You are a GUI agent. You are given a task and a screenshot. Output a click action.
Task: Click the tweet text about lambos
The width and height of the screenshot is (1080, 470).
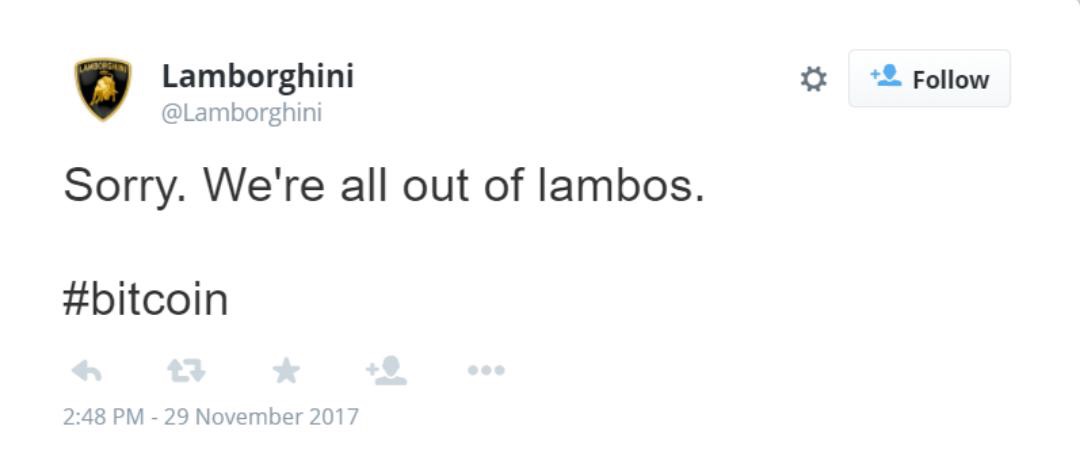coord(384,187)
